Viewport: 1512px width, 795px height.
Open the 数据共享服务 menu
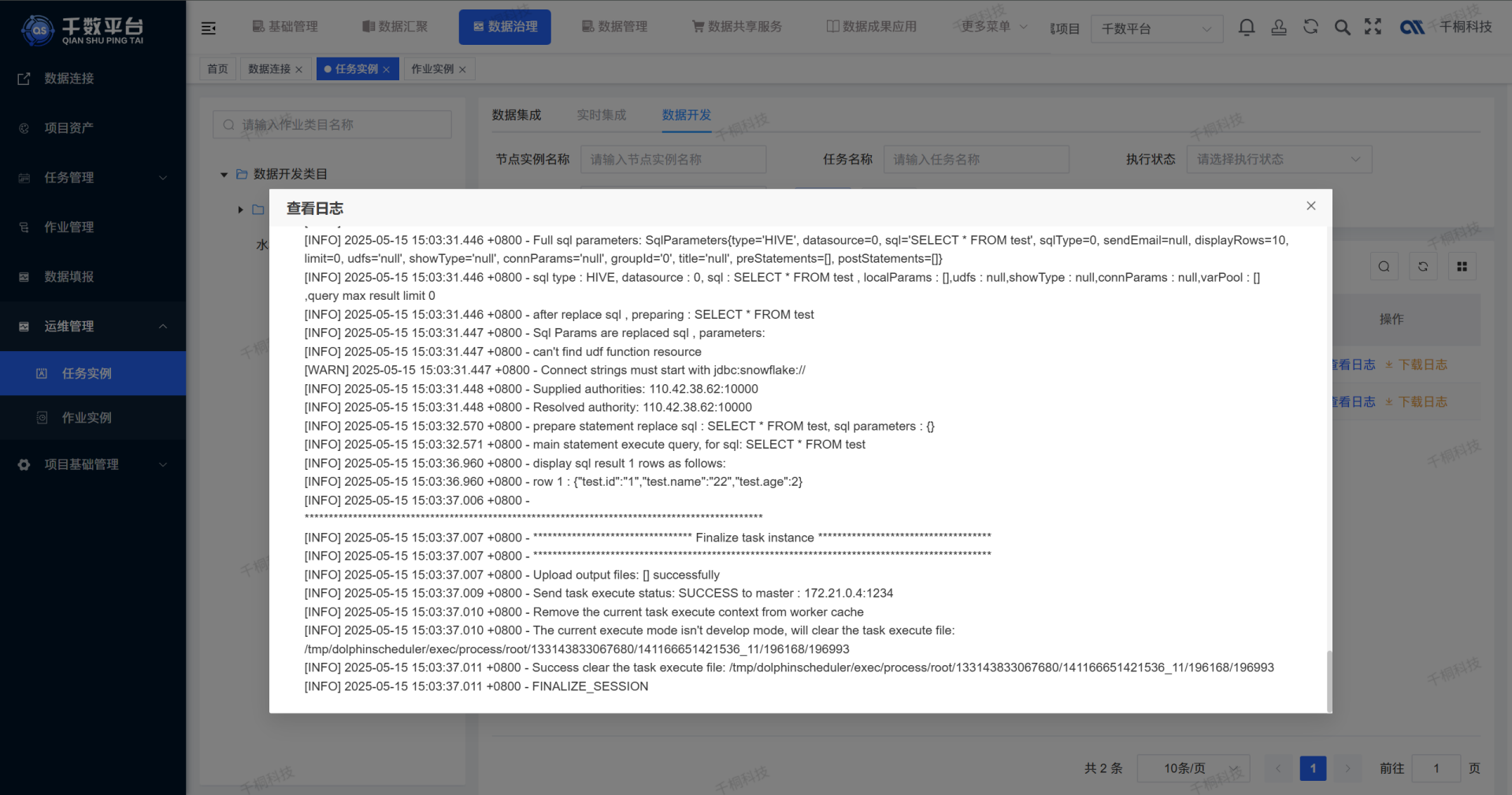(737, 26)
